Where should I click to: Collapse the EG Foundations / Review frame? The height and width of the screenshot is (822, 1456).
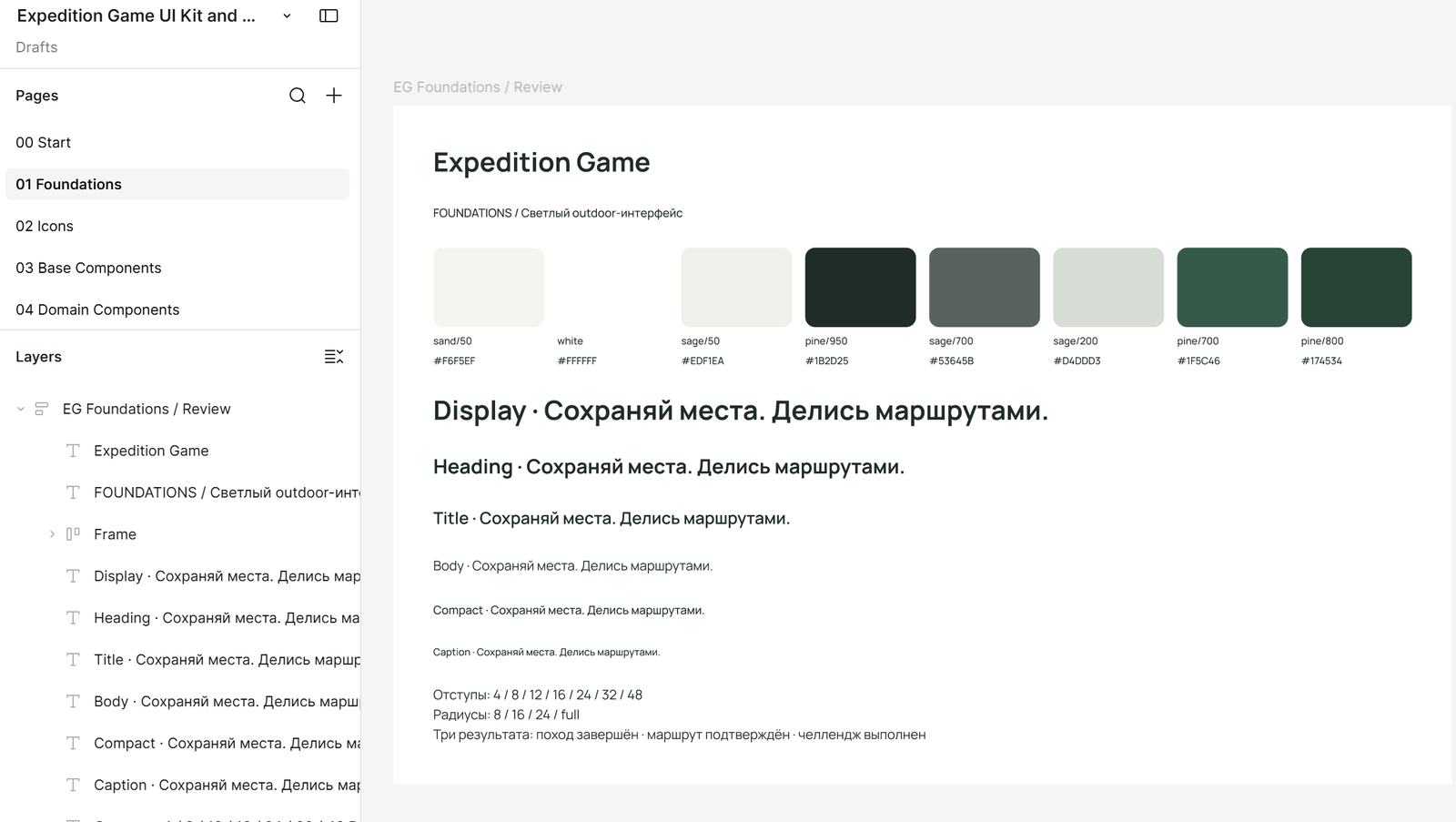[x=21, y=410]
